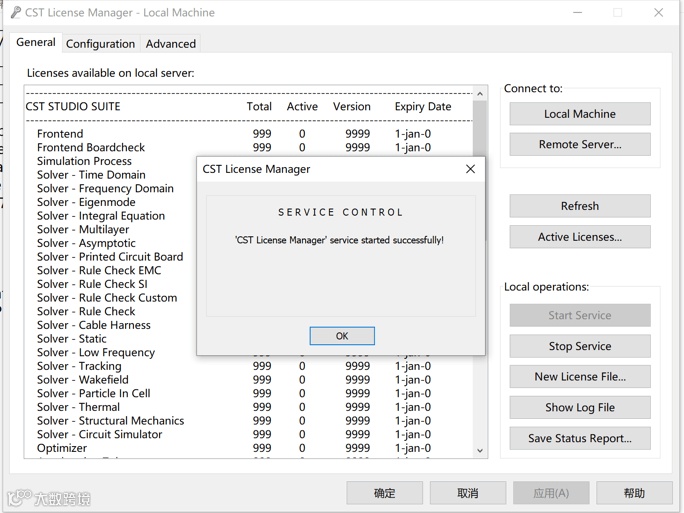Image resolution: width=684 pixels, height=513 pixels.
Task: Close the CST License Manager popup dialog
Action: [x=470, y=169]
